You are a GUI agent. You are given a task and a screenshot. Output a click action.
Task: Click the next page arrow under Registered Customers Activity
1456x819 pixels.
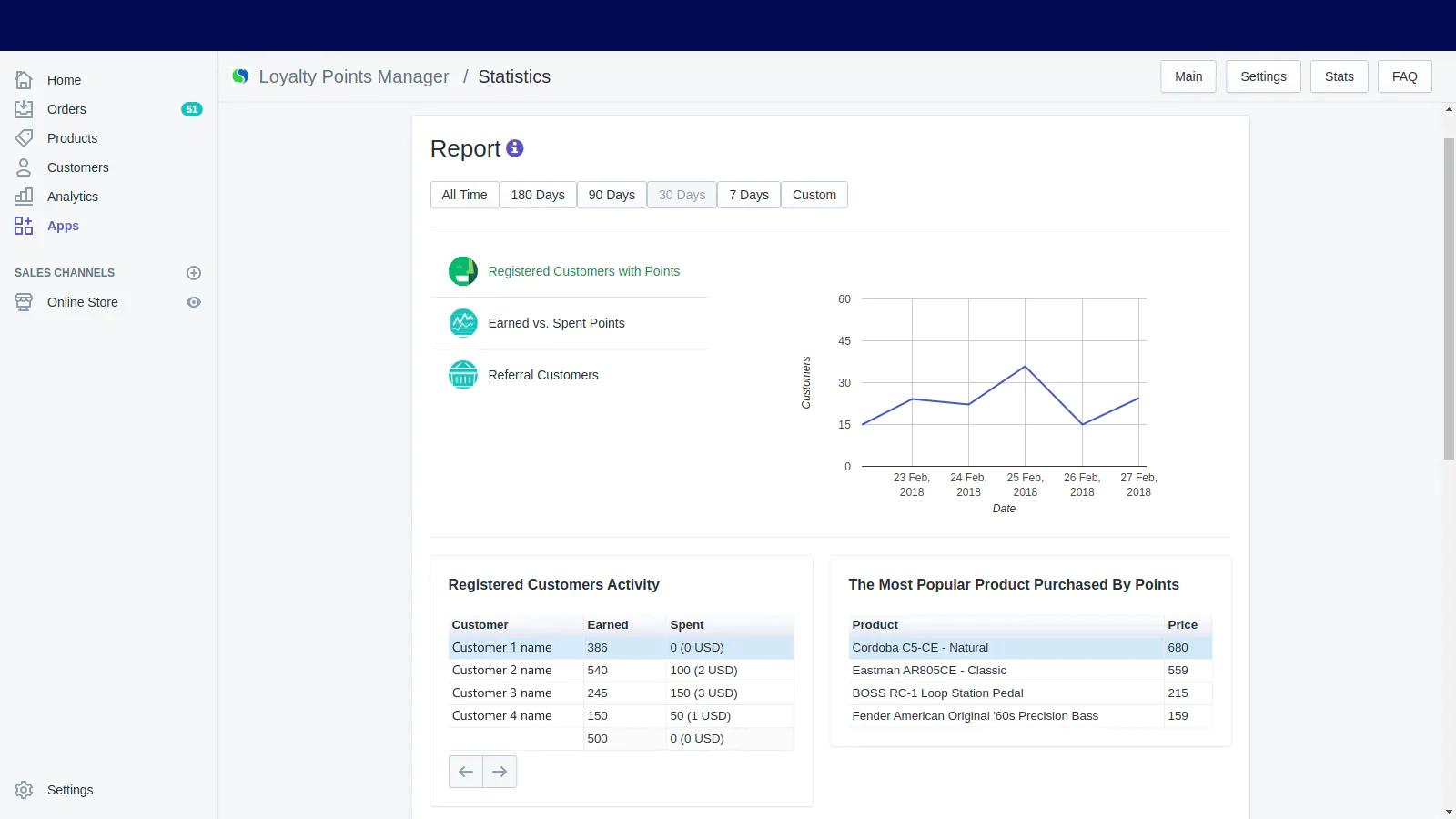[499, 771]
